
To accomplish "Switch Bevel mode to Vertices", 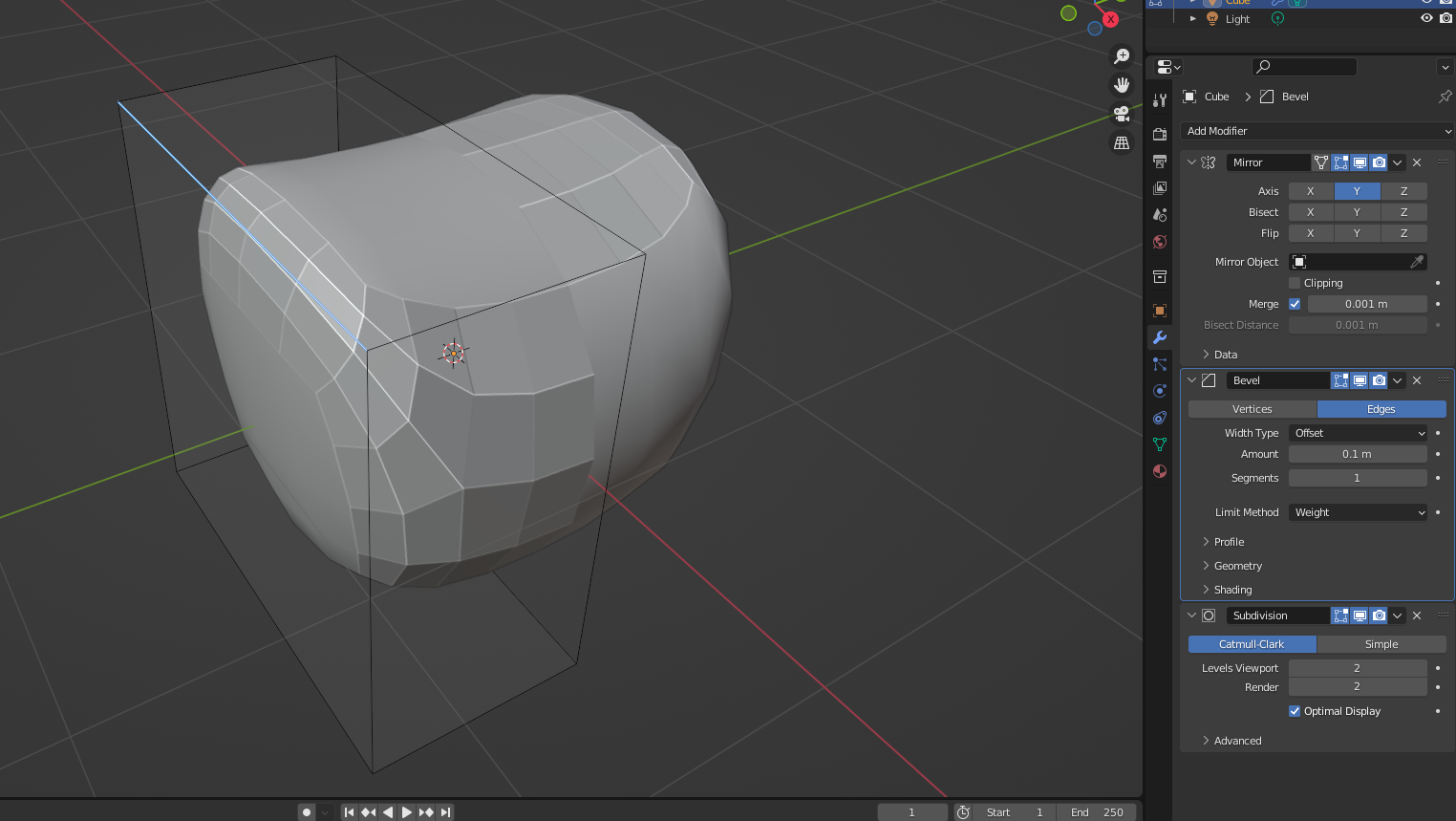I will (x=1252, y=409).
